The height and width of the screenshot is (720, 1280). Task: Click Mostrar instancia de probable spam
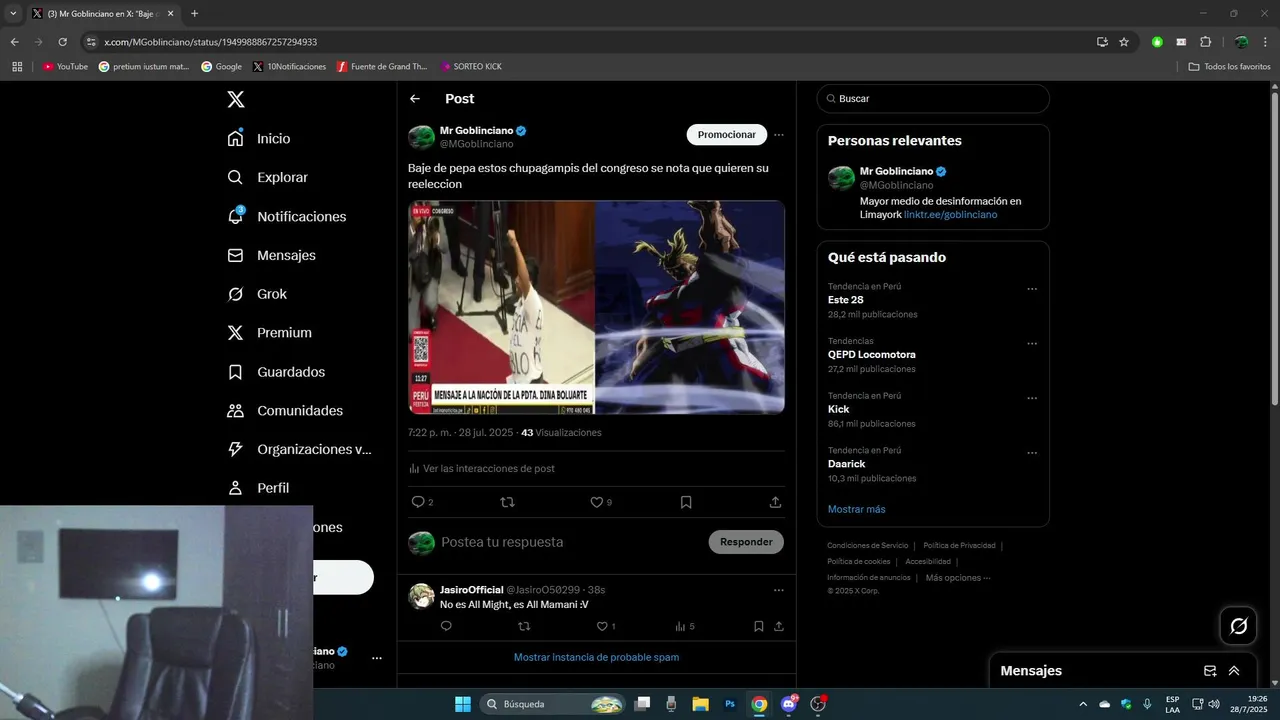[x=596, y=657]
